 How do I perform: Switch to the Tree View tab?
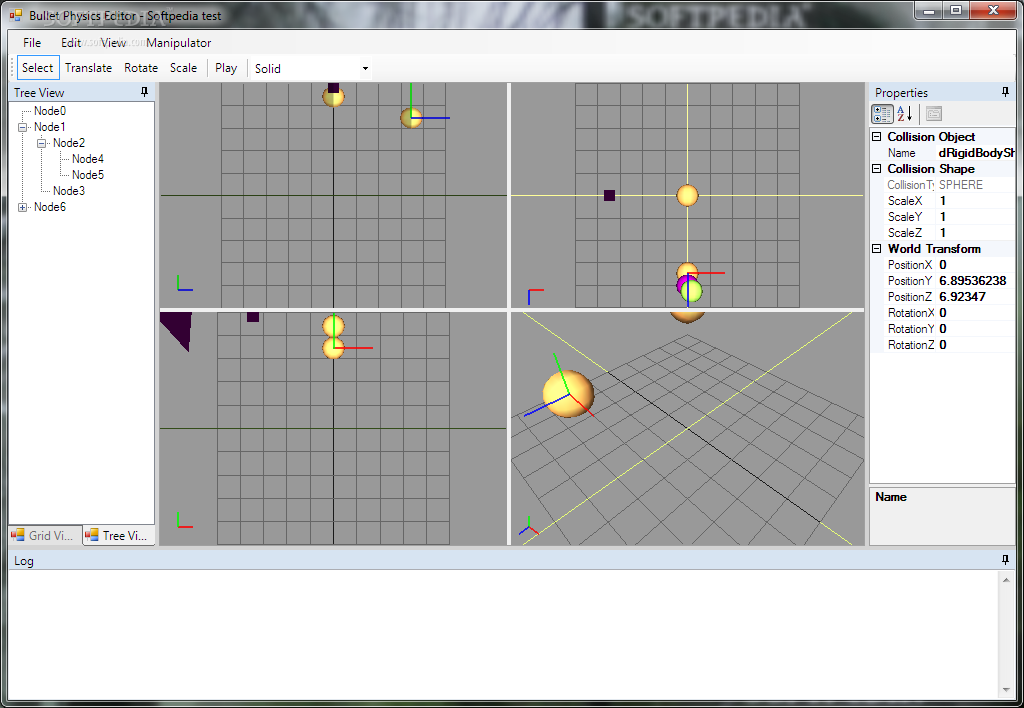point(119,536)
